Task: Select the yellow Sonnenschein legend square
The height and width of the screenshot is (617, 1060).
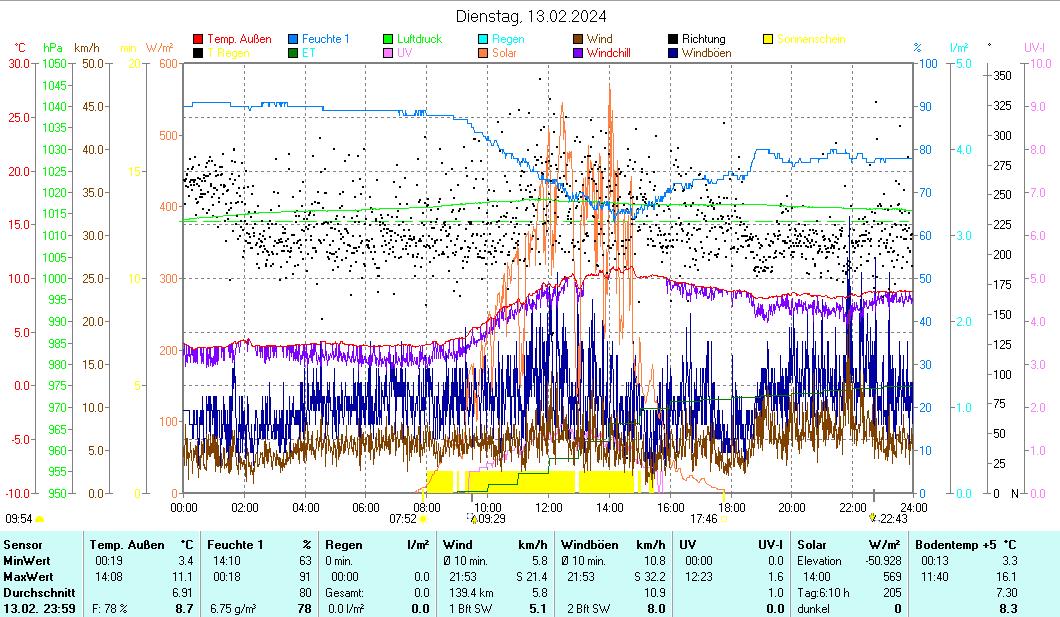Action: click(768, 39)
